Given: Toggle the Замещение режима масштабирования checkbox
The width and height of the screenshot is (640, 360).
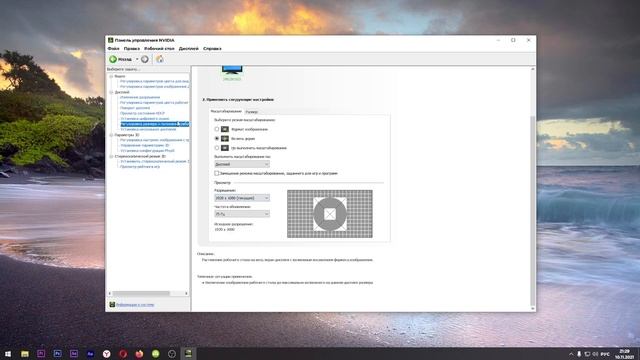Looking at the screenshot, I should pyautogui.click(x=217, y=173).
